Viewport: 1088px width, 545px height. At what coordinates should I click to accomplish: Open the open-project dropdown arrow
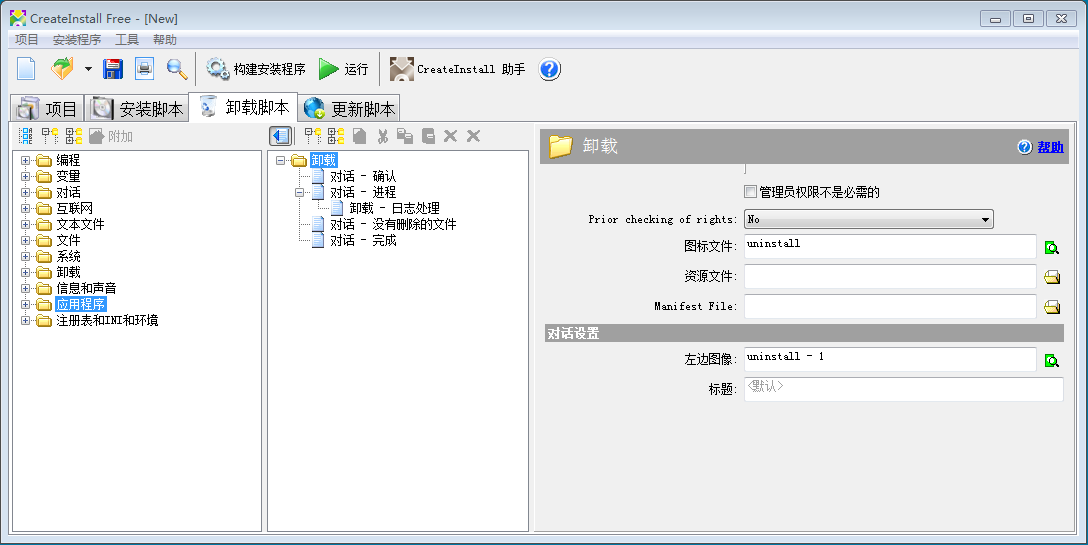coord(88,69)
